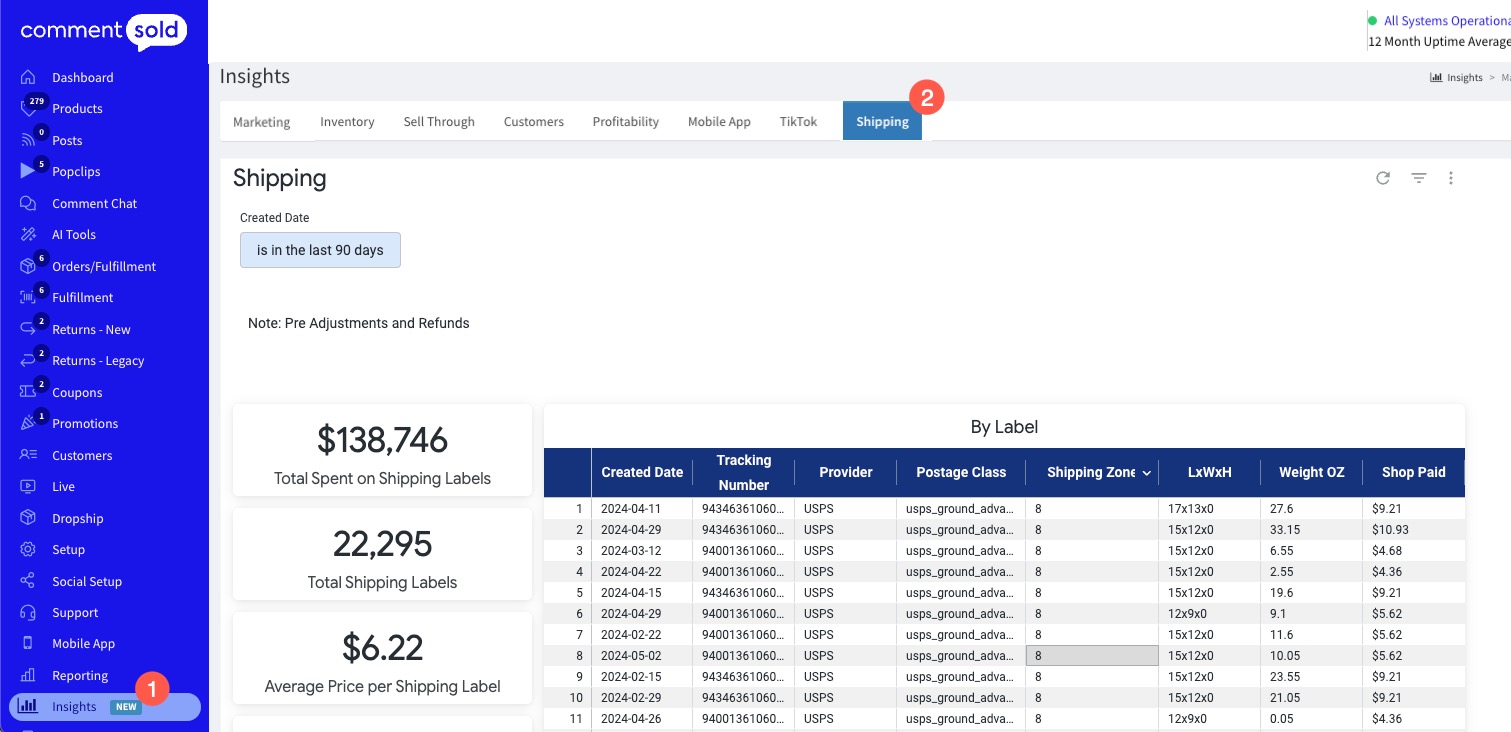Screen dimensions: 1511x732
Task: Click the Live video icon in sidebar
Action: tap(28, 486)
